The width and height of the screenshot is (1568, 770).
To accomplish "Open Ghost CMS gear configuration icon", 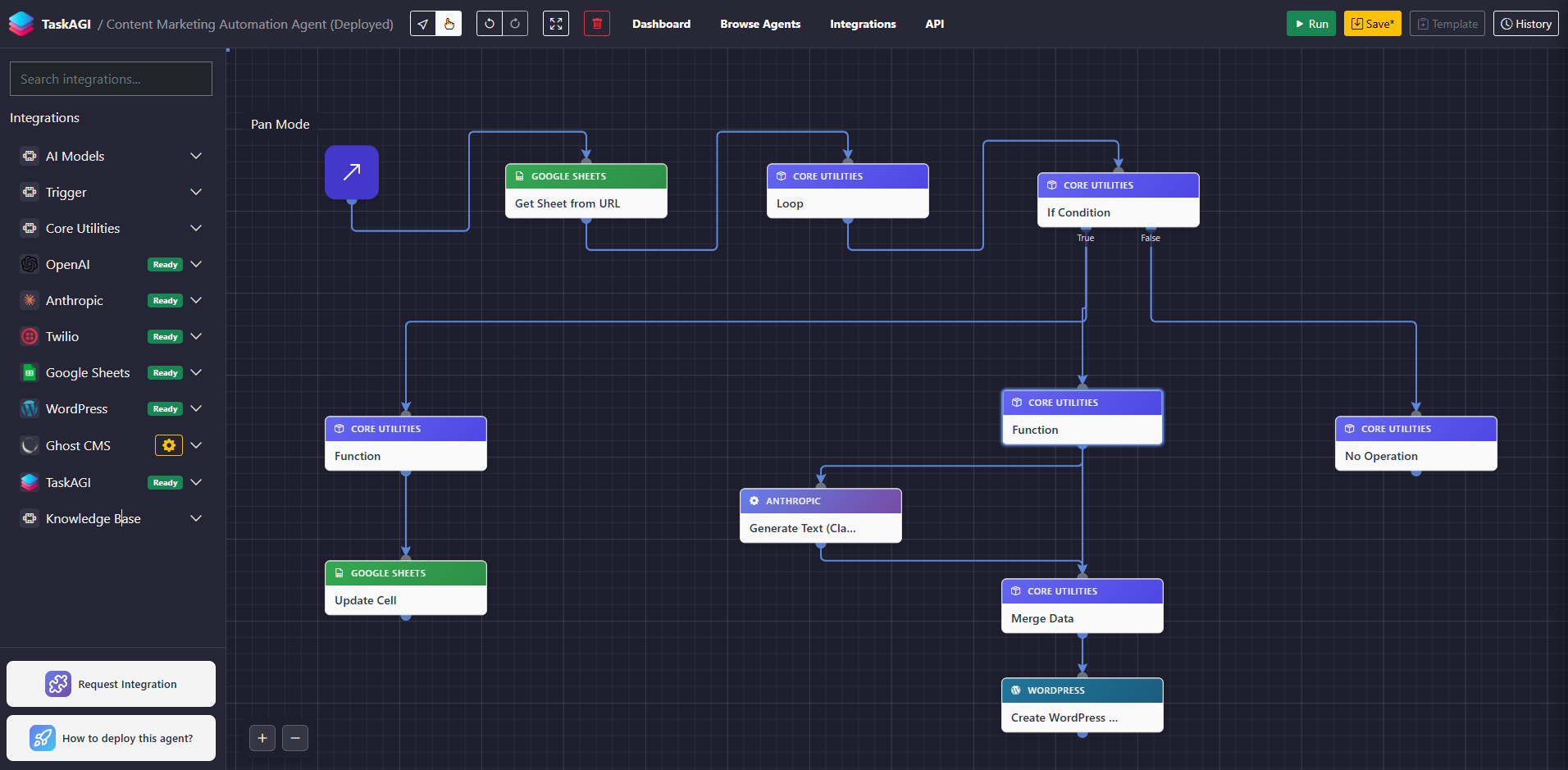I will pyautogui.click(x=169, y=445).
